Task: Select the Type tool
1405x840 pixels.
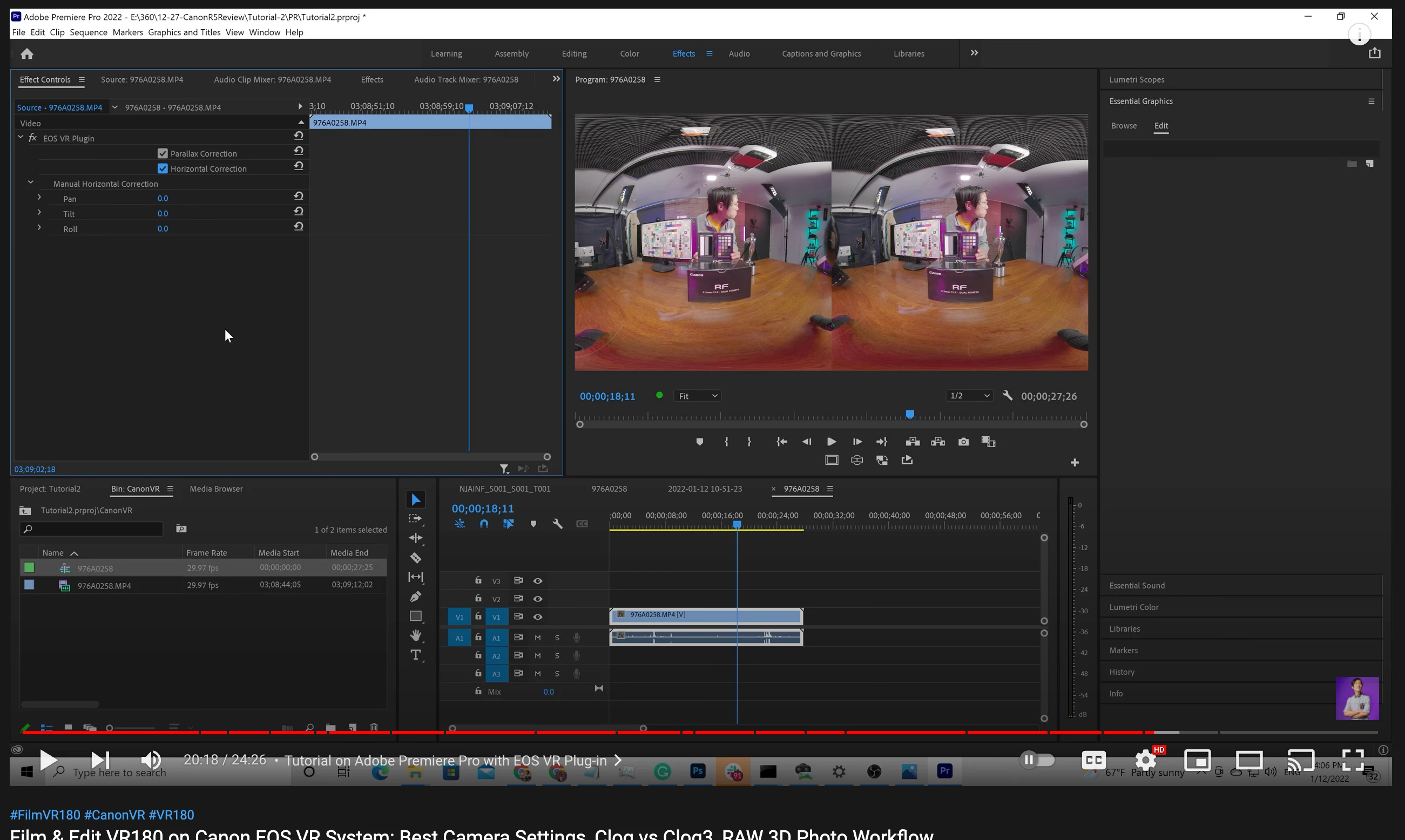Action: pos(415,655)
